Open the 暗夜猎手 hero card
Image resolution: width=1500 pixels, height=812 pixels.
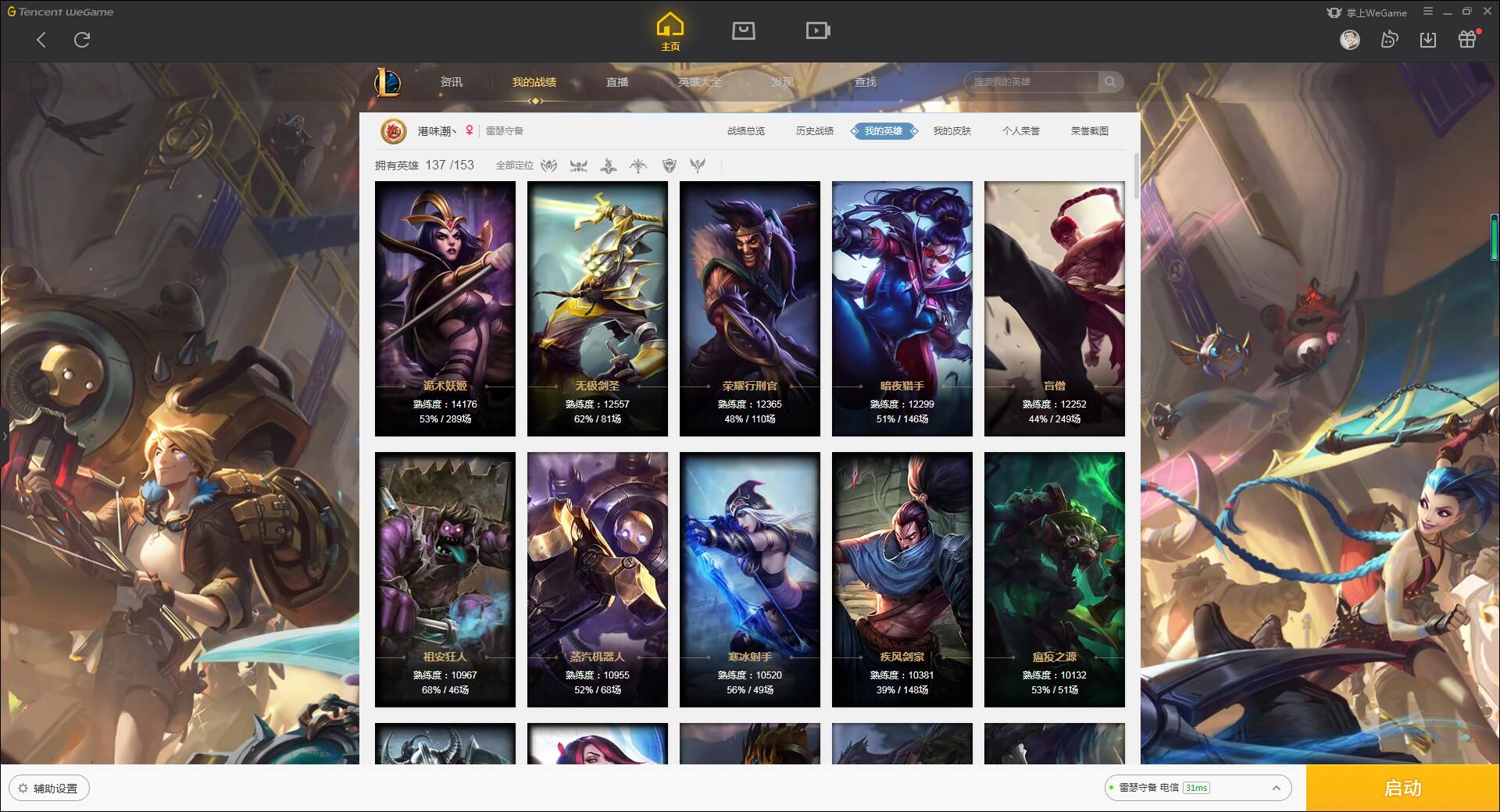[x=902, y=308]
